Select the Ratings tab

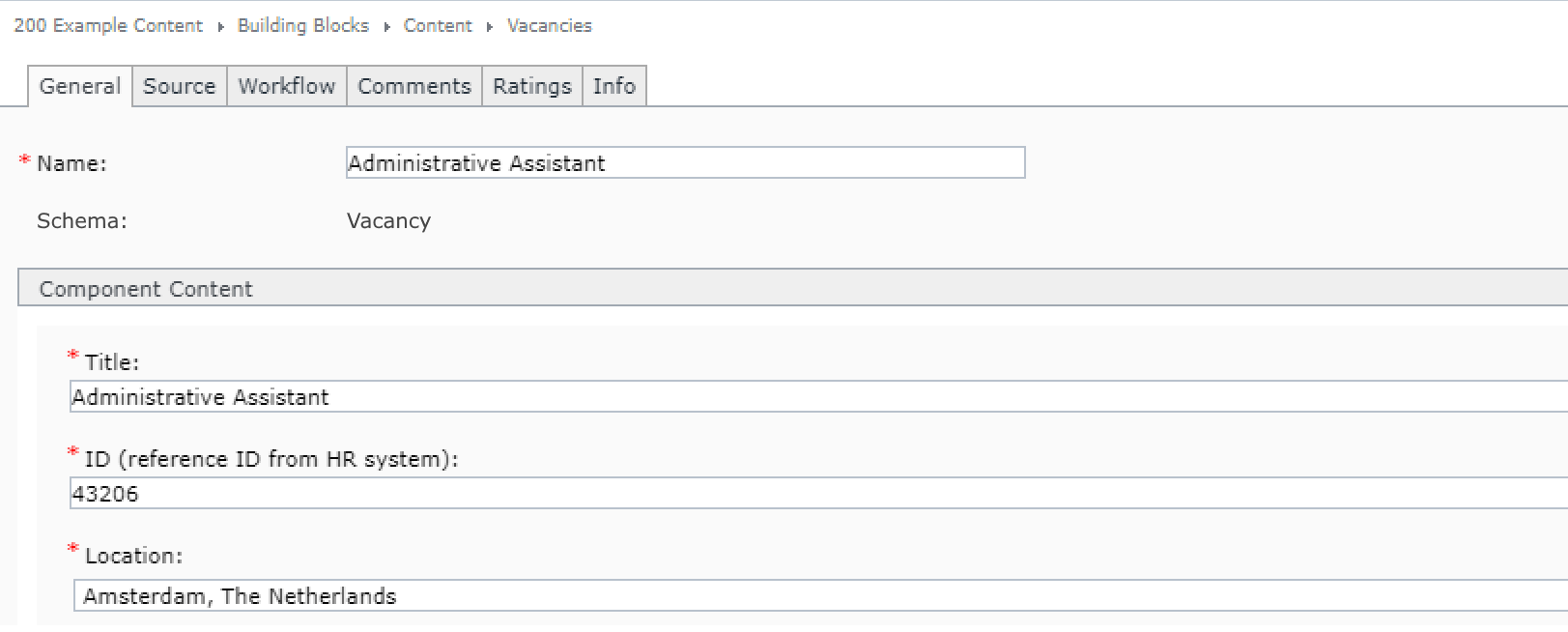[532, 86]
